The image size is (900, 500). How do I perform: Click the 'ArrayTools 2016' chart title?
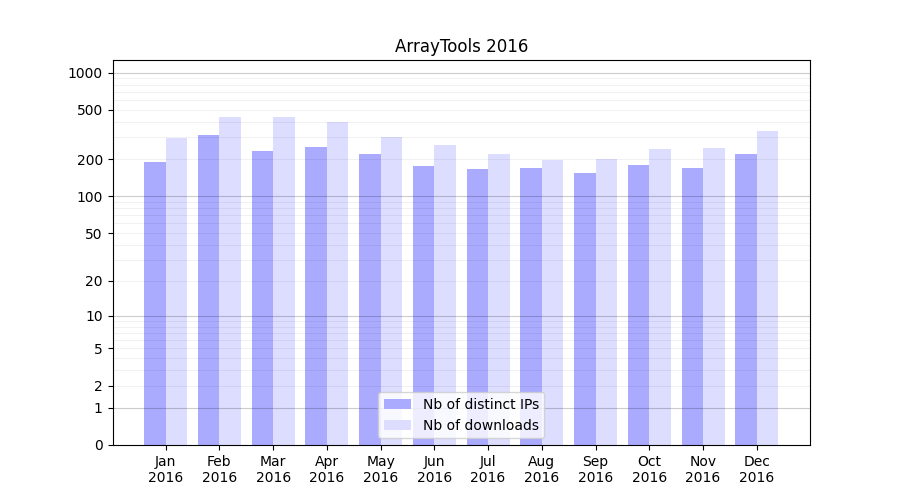point(461,46)
